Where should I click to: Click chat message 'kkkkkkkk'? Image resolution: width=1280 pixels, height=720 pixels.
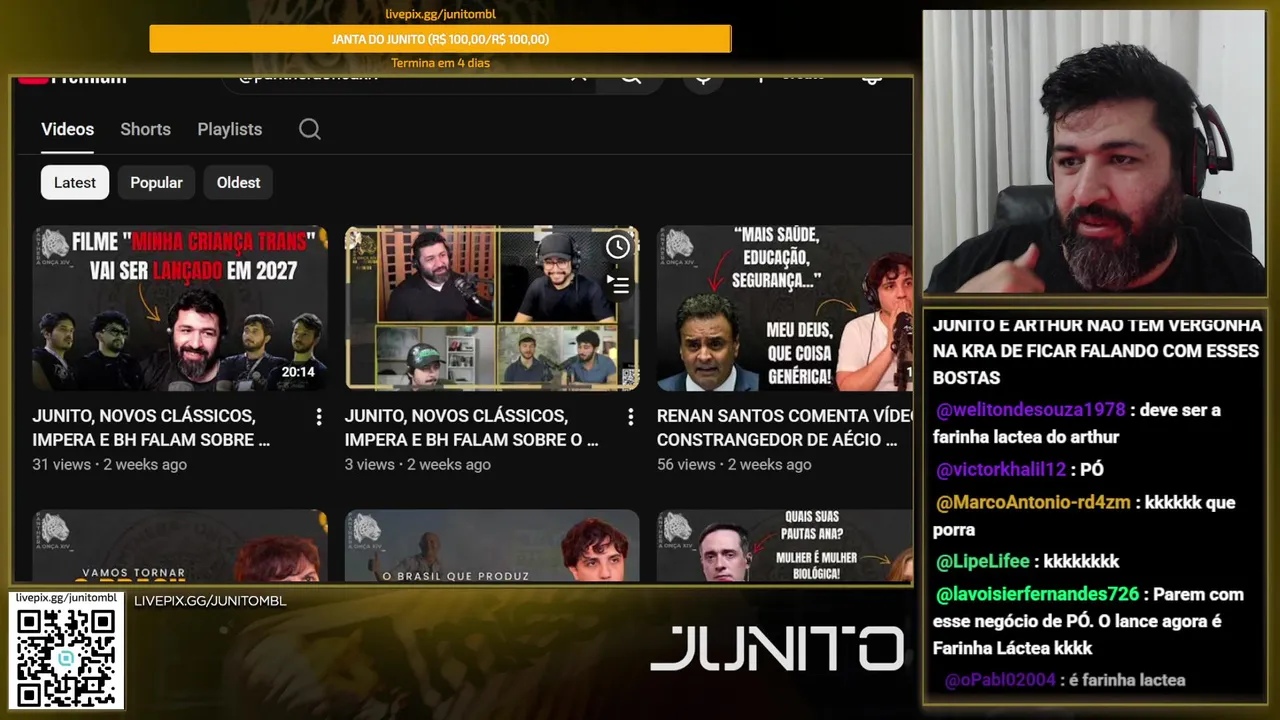coord(1081,562)
